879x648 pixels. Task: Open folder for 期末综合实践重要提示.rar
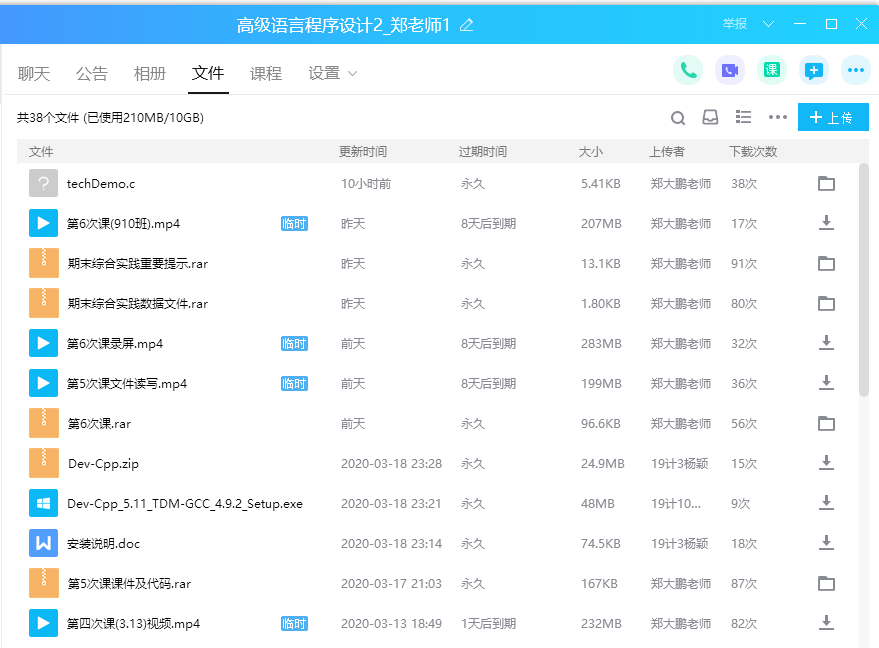826,263
